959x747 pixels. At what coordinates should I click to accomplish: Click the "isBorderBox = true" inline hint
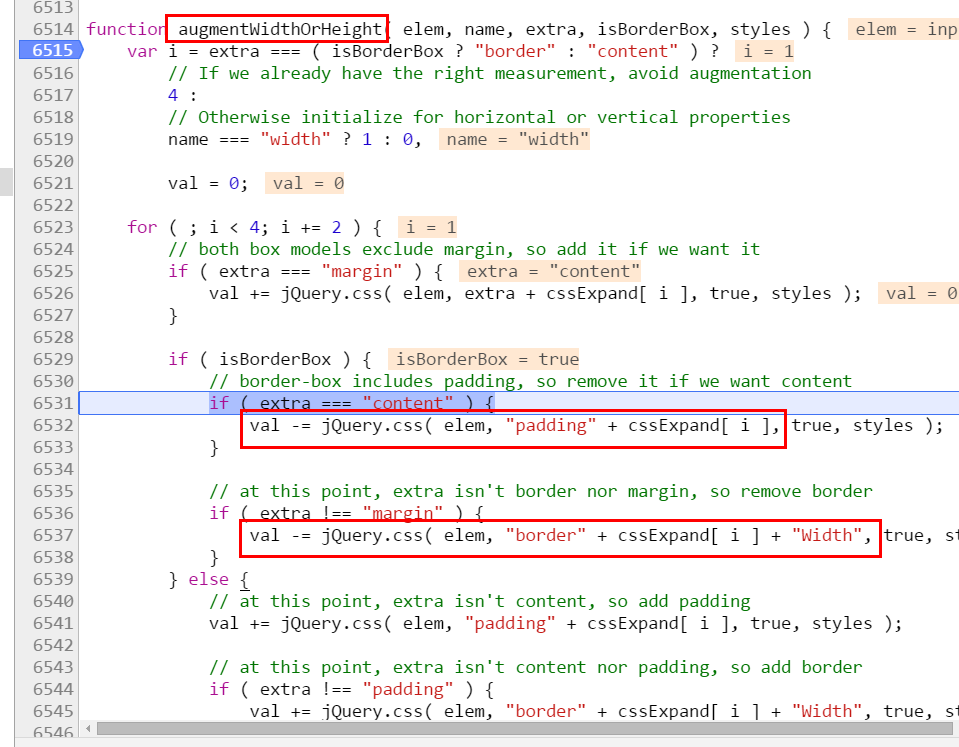[487, 359]
